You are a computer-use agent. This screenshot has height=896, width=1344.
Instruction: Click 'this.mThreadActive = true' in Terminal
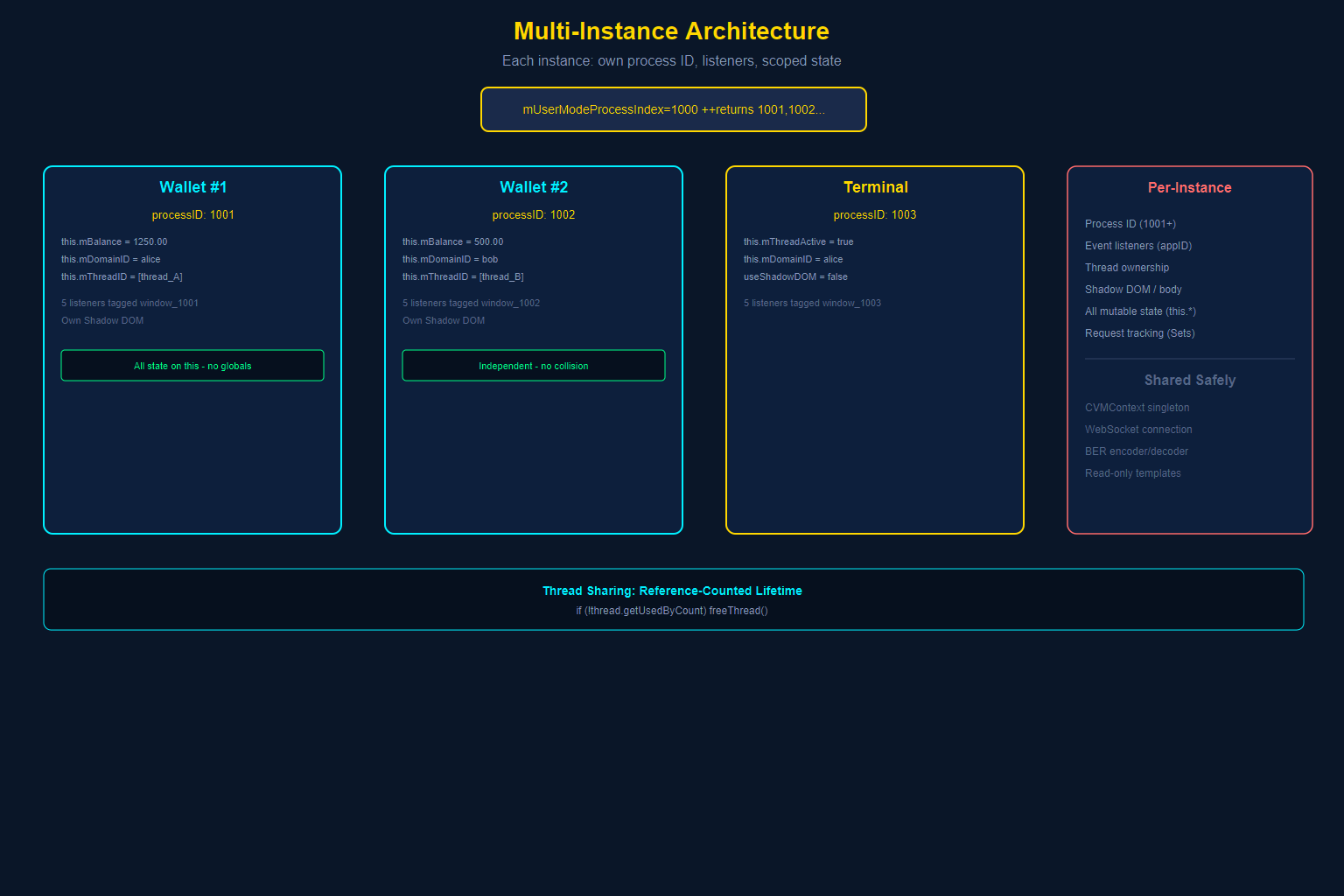[x=799, y=241]
